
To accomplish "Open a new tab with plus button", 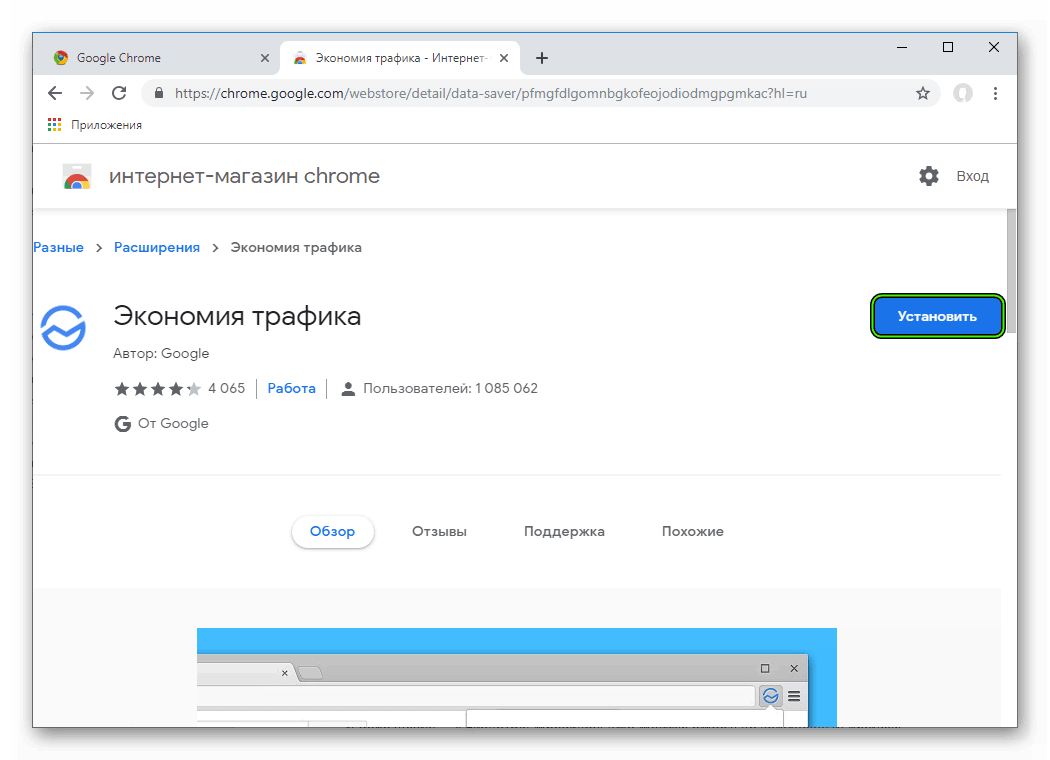I will (x=542, y=58).
